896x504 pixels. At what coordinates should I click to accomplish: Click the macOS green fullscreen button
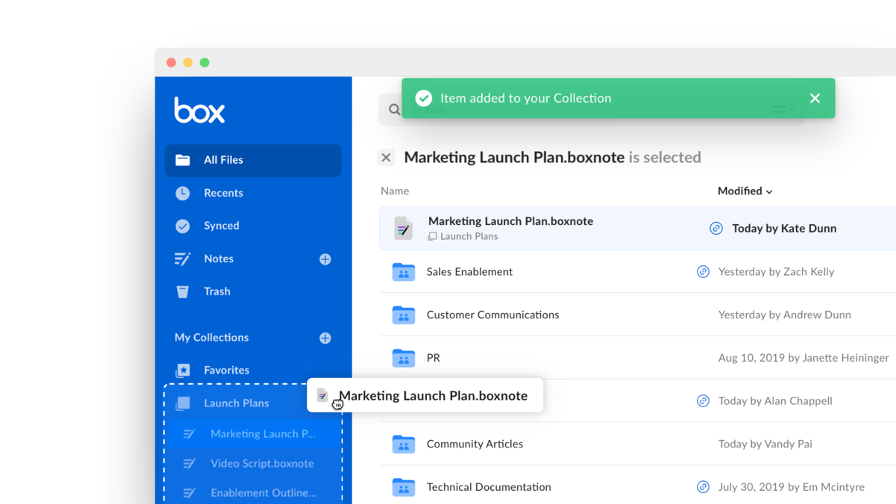(x=205, y=62)
